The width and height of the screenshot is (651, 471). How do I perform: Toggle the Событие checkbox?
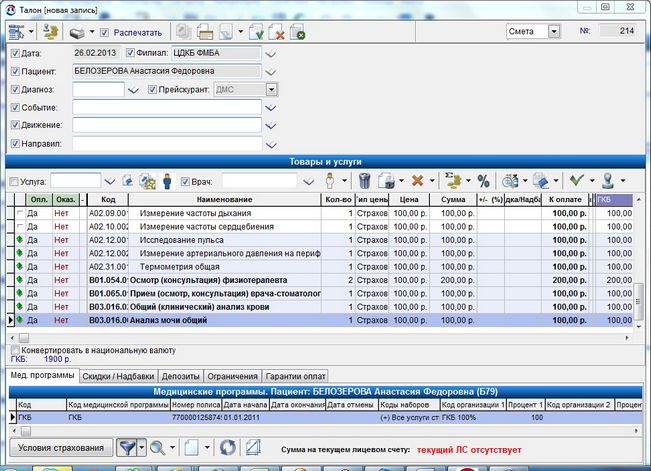pos(15,108)
